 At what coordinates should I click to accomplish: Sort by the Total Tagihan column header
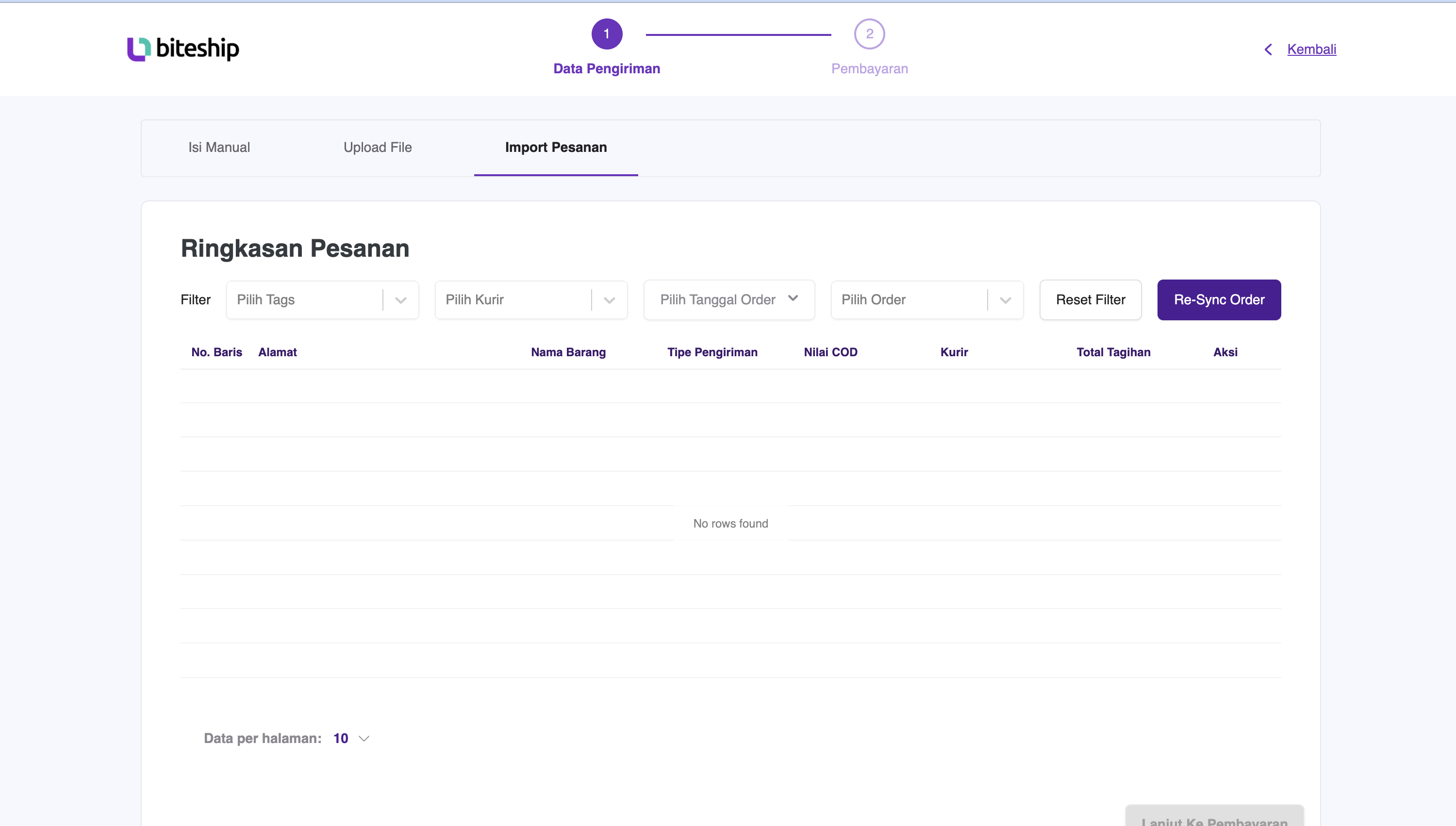[1113, 352]
